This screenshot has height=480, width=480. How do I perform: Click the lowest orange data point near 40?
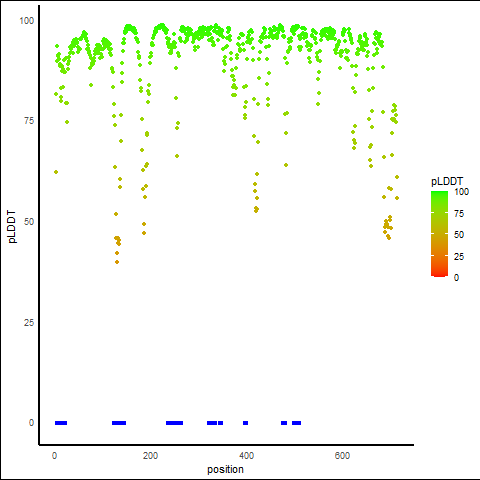click(x=117, y=262)
